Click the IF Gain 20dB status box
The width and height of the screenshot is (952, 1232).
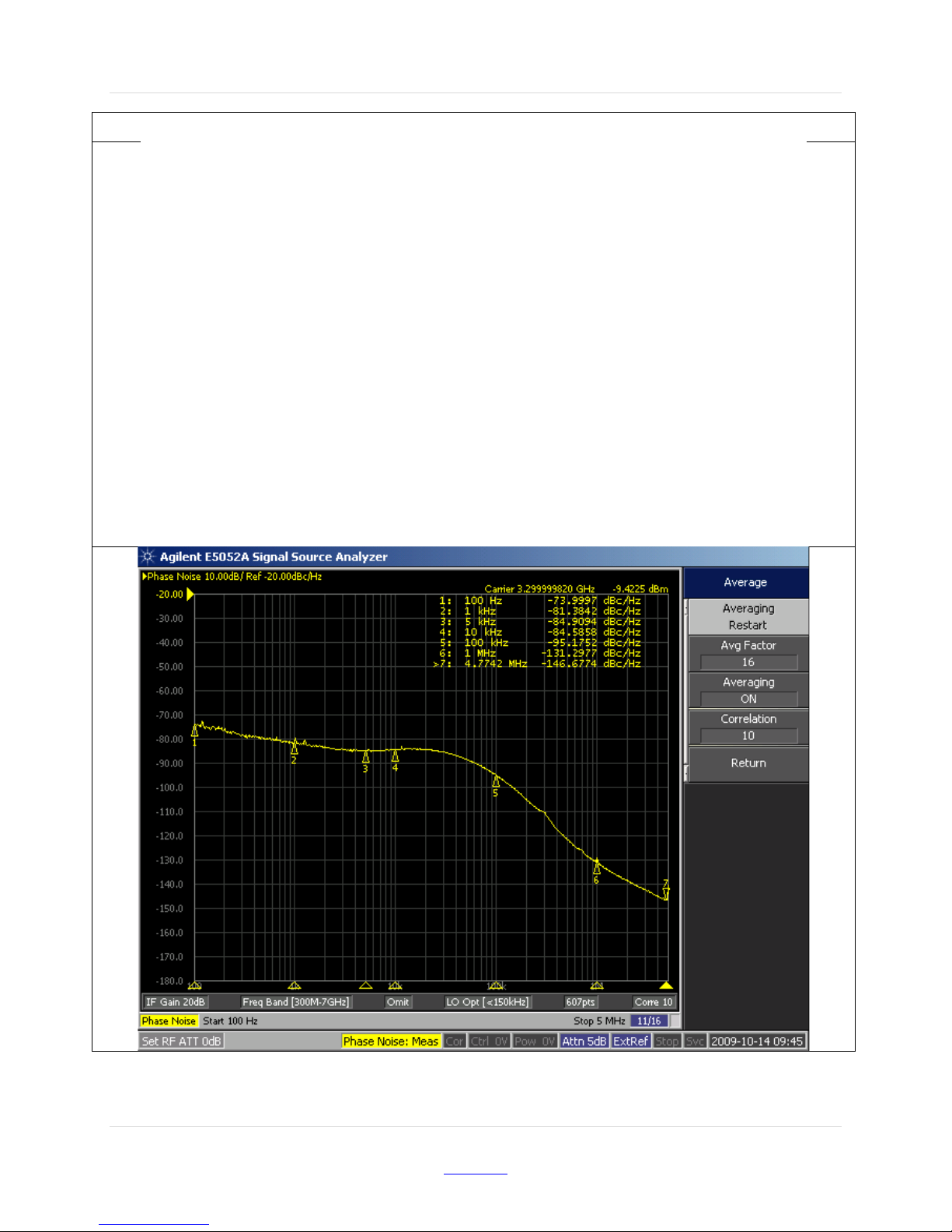pyautogui.click(x=176, y=1002)
